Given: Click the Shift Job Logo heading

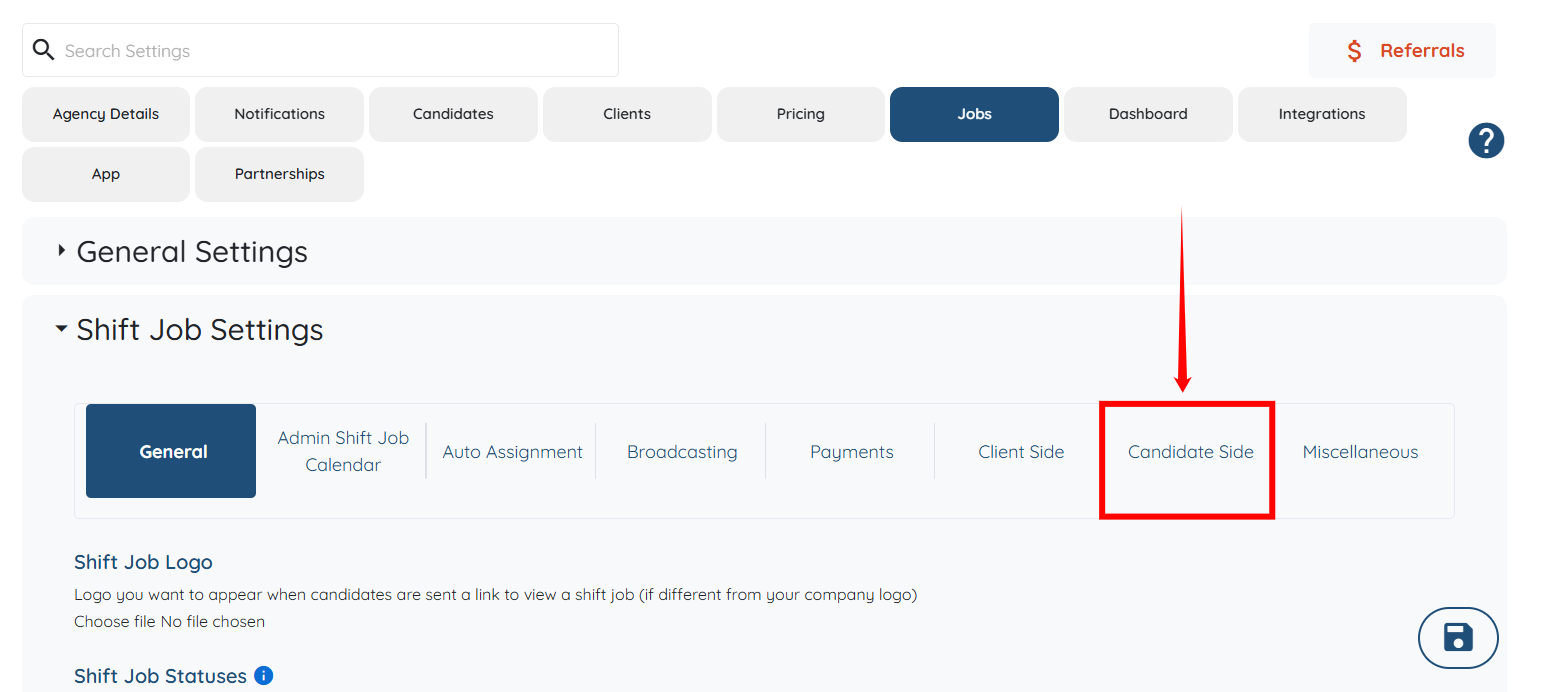Looking at the screenshot, I should click(143, 562).
